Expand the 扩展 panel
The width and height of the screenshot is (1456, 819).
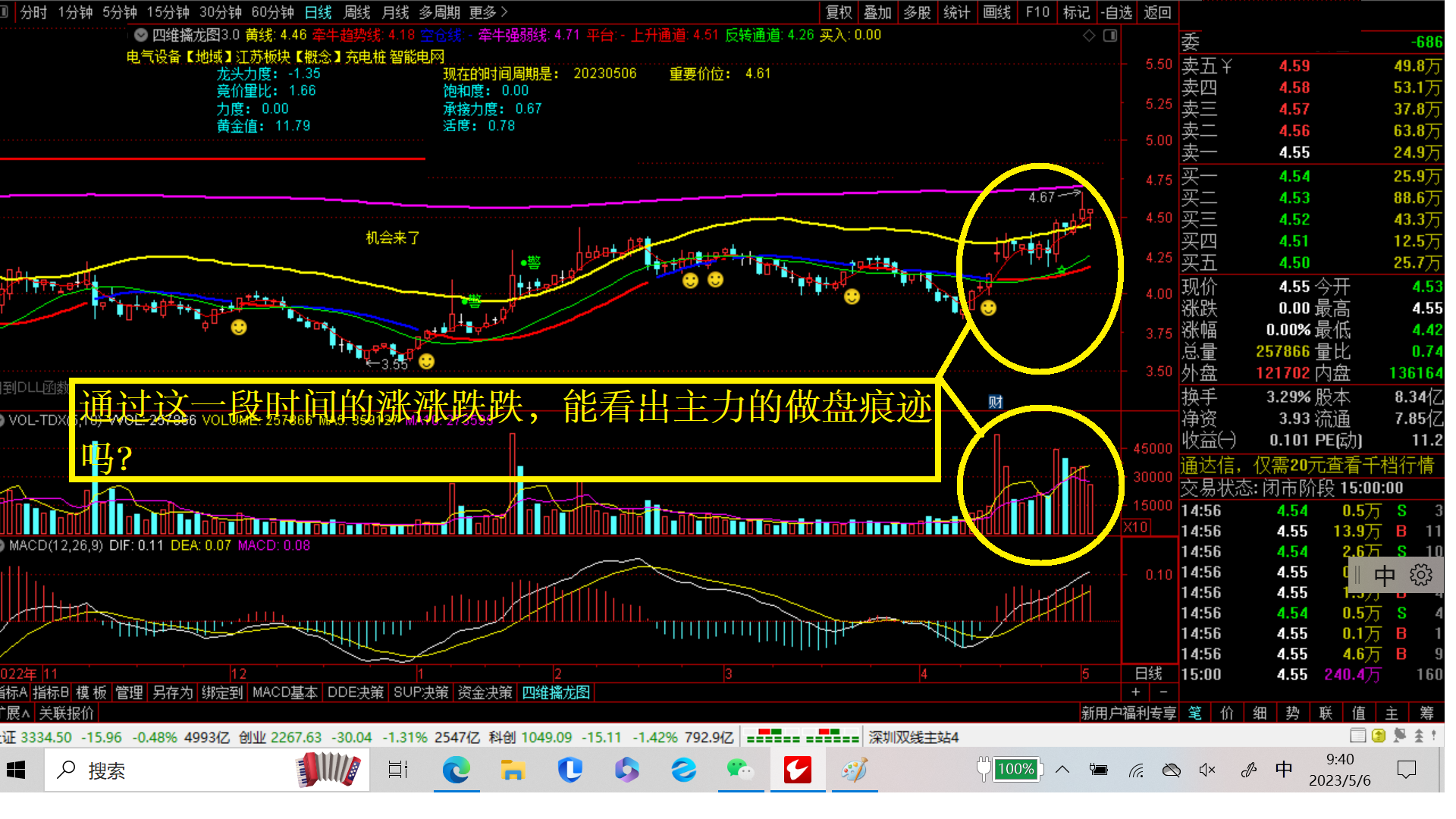click(15, 713)
